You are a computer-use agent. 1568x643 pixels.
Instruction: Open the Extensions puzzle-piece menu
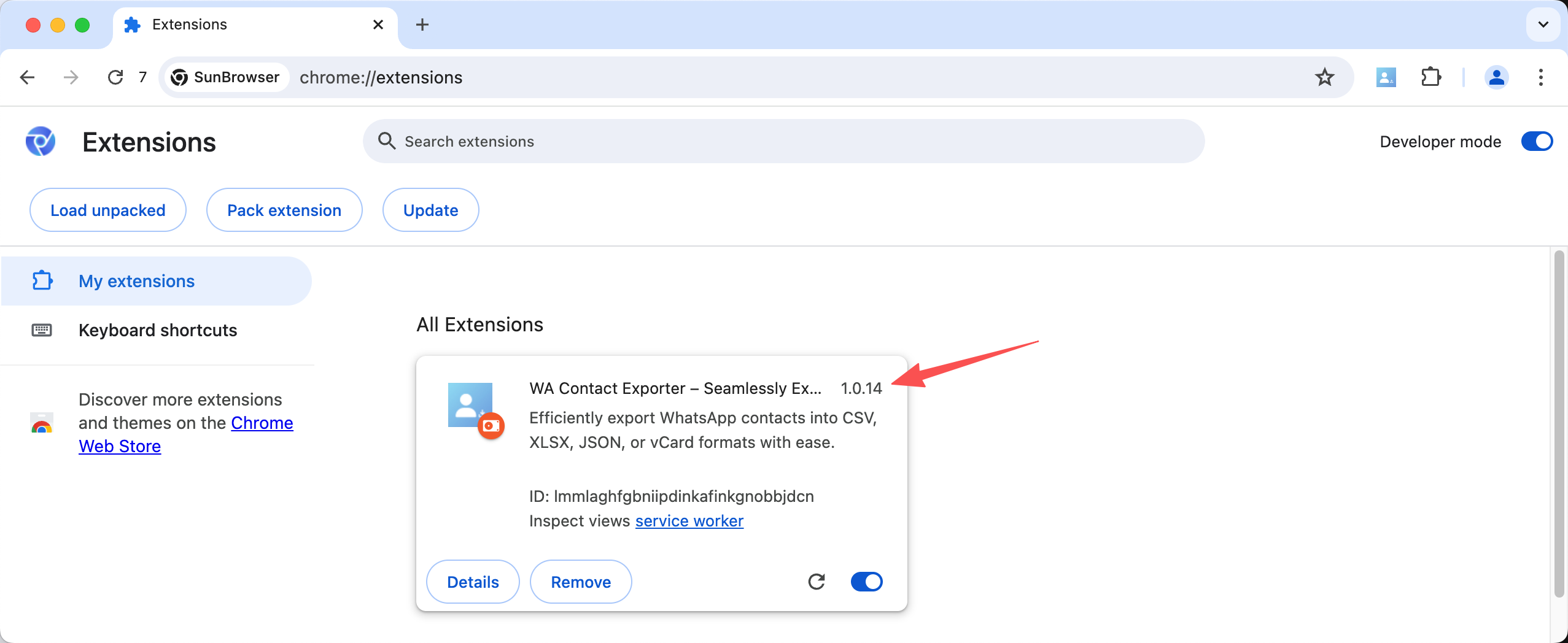1430,77
